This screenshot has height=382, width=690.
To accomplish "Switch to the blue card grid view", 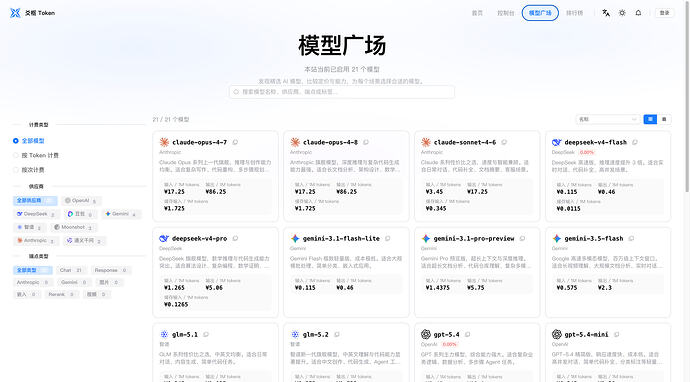I will coord(650,119).
